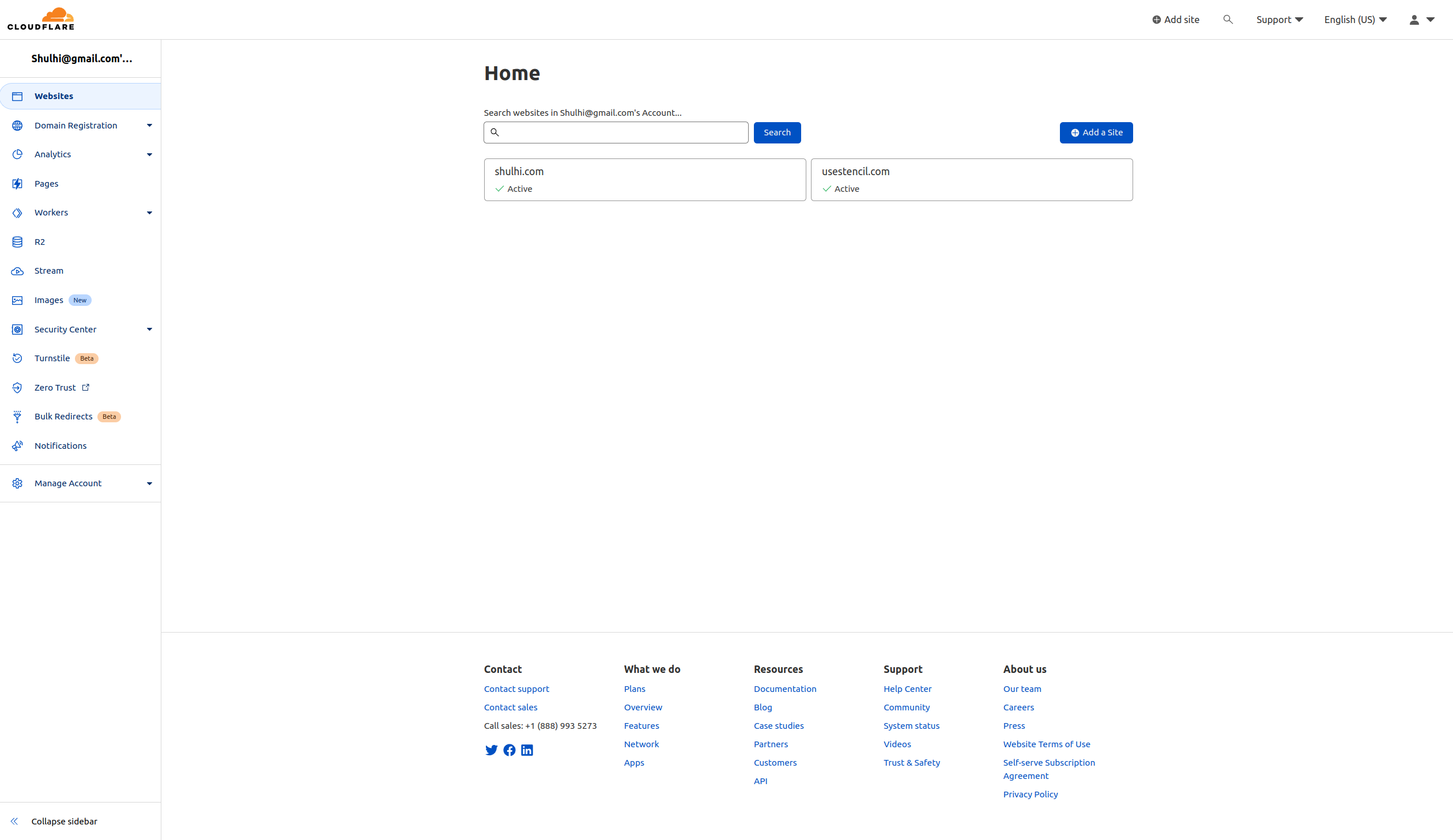Click the Collapse sidebar chevrons icon
This screenshot has width=1453, height=840.
point(14,821)
